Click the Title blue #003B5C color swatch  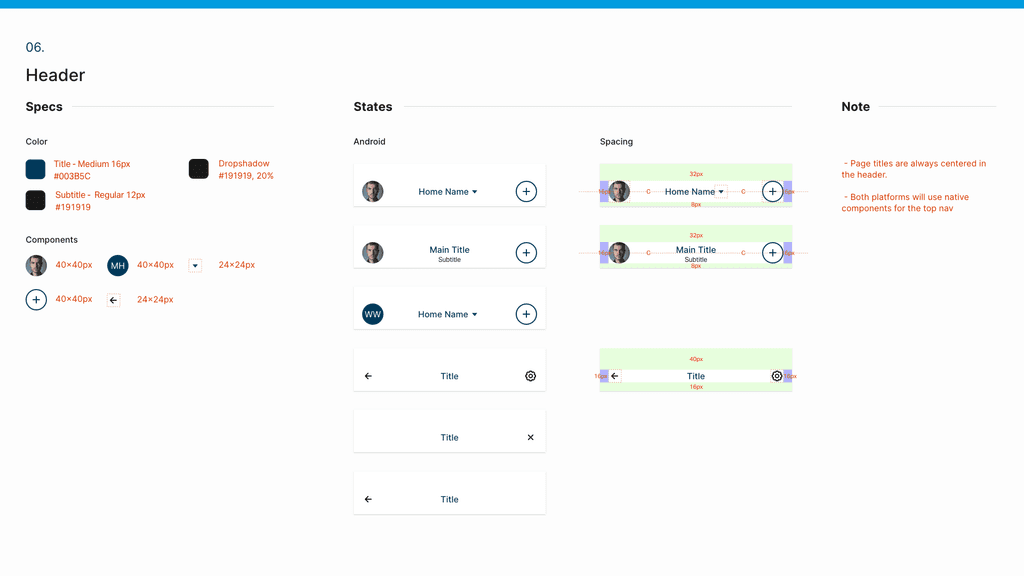(35, 169)
